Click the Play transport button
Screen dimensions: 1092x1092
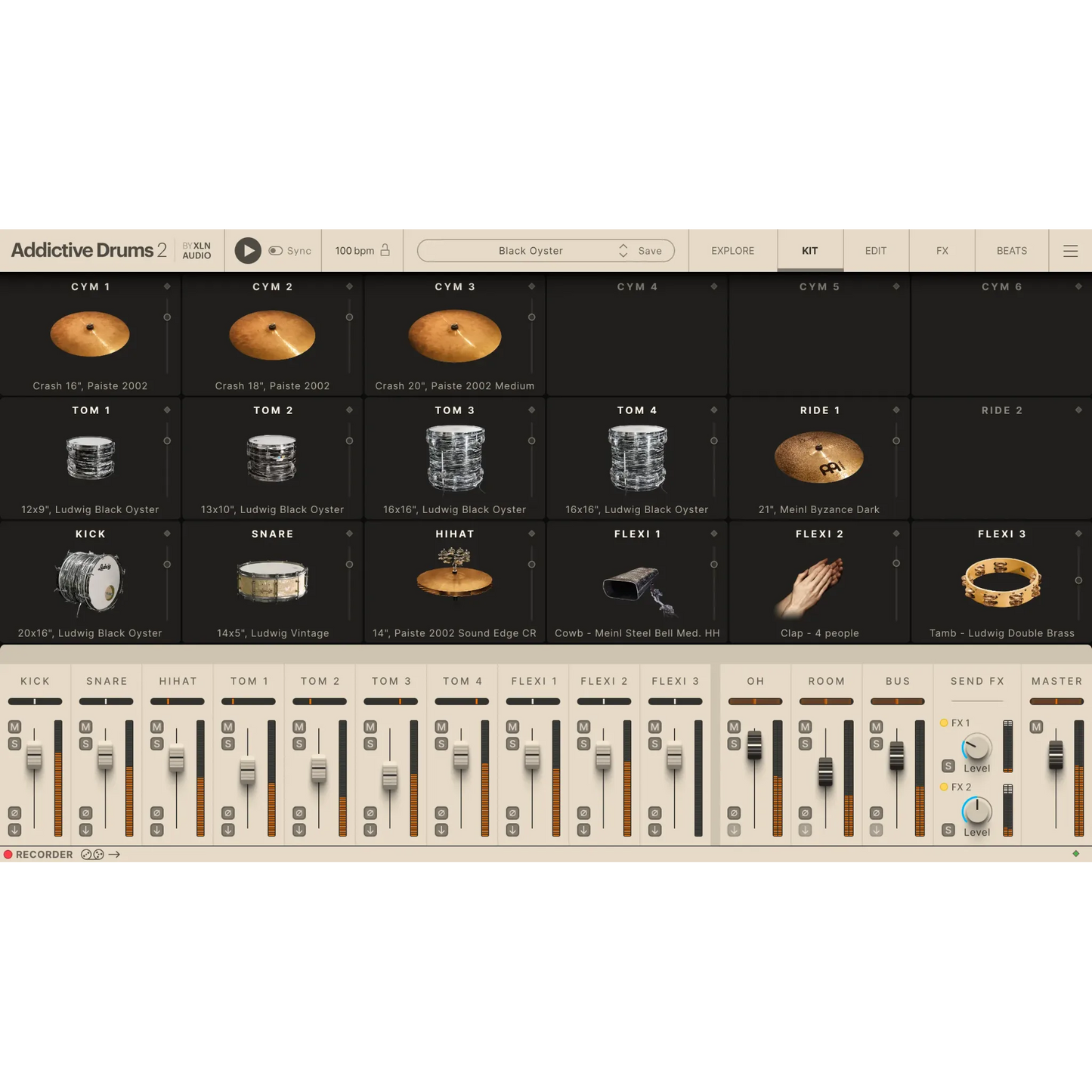pyautogui.click(x=247, y=250)
